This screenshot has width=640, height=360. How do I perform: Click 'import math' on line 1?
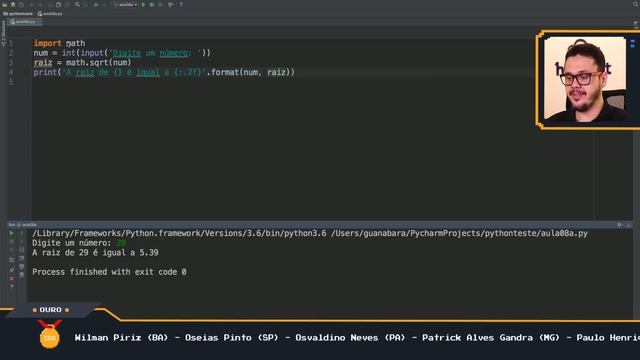[x=59, y=43]
